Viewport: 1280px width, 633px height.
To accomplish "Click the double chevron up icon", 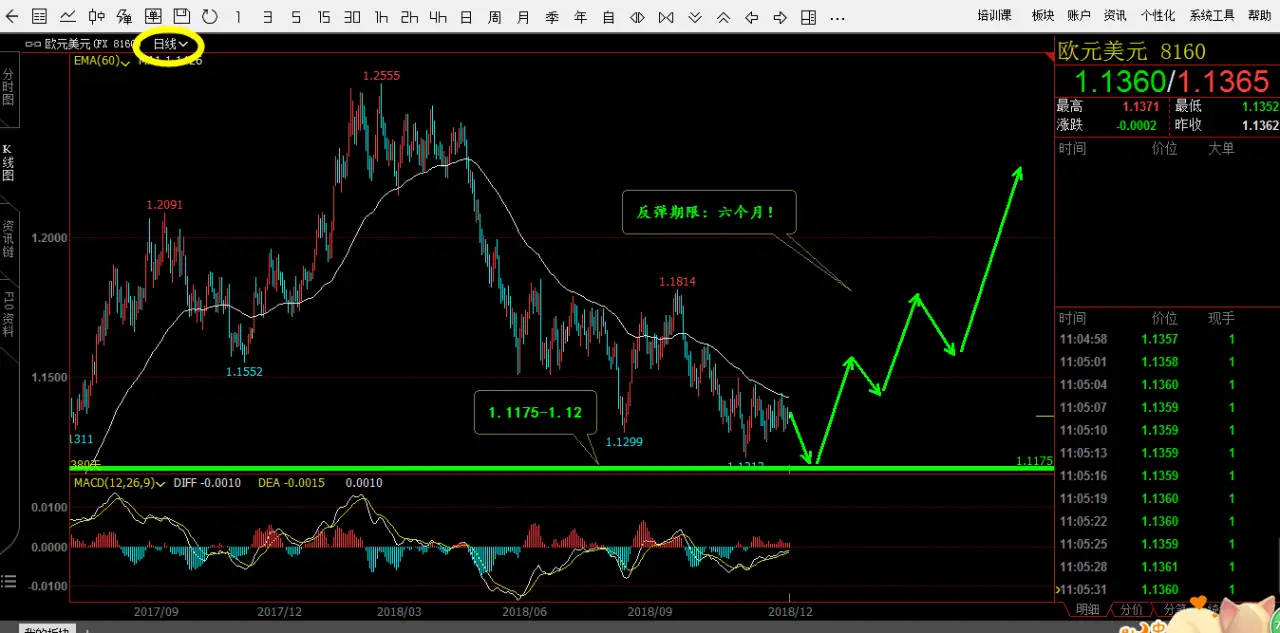I will point(723,17).
